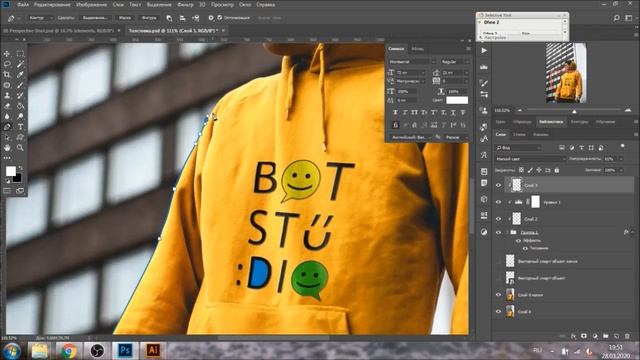This screenshot has height=360, width=640.
Task: Open the Файл menu
Action: pos(23,4)
